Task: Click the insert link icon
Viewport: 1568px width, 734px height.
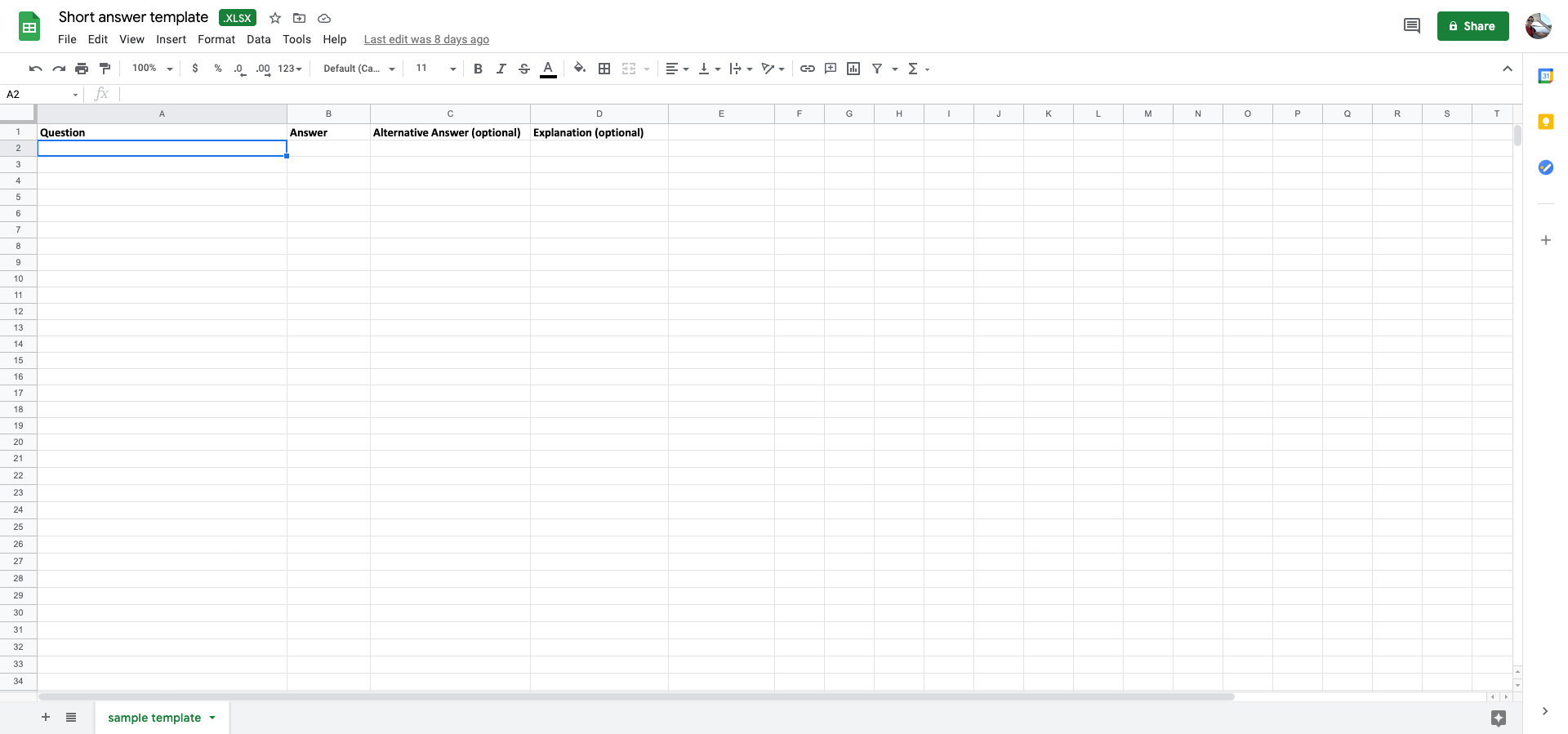Action: [x=807, y=69]
